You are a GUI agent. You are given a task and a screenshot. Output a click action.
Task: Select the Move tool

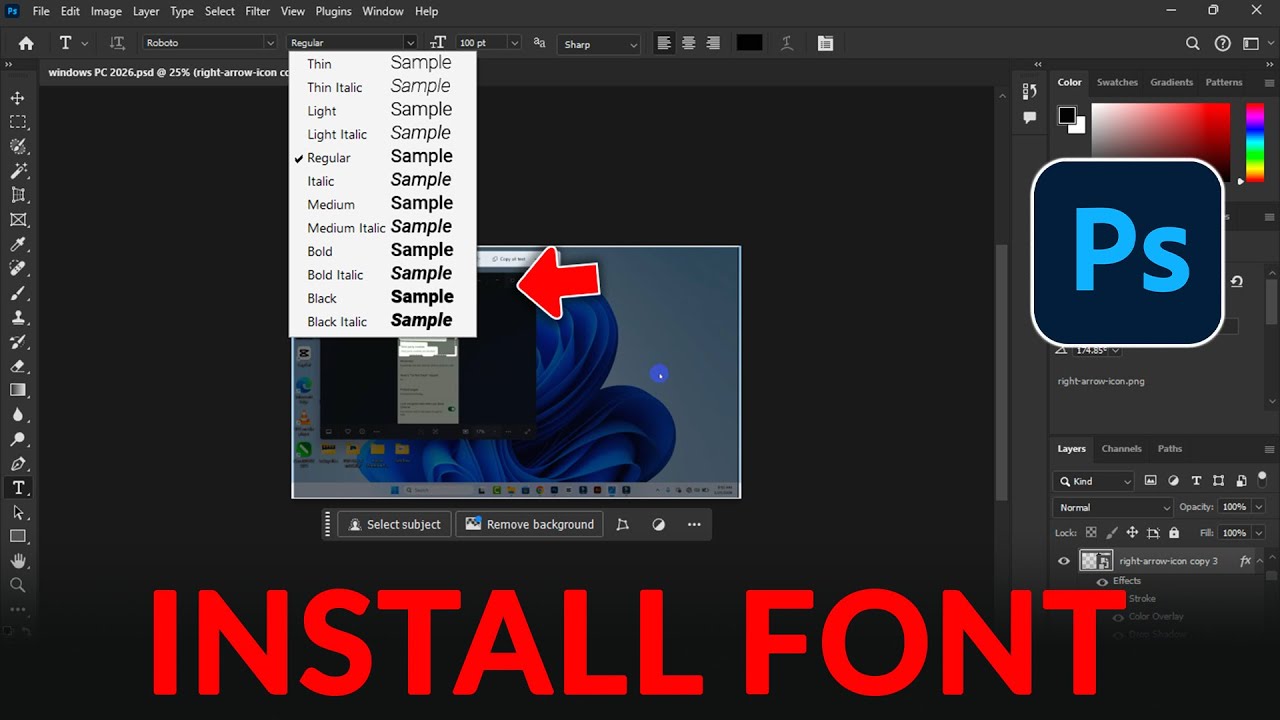(x=18, y=98)
